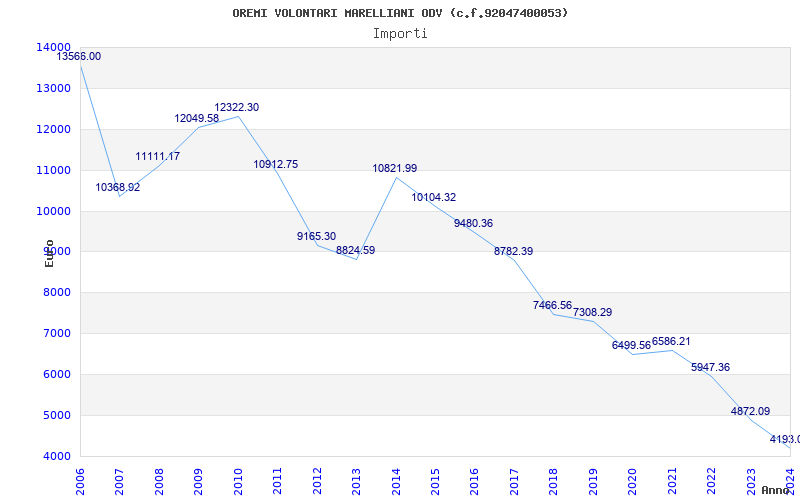Select the 13566.00 data label

tap(79, 57)
